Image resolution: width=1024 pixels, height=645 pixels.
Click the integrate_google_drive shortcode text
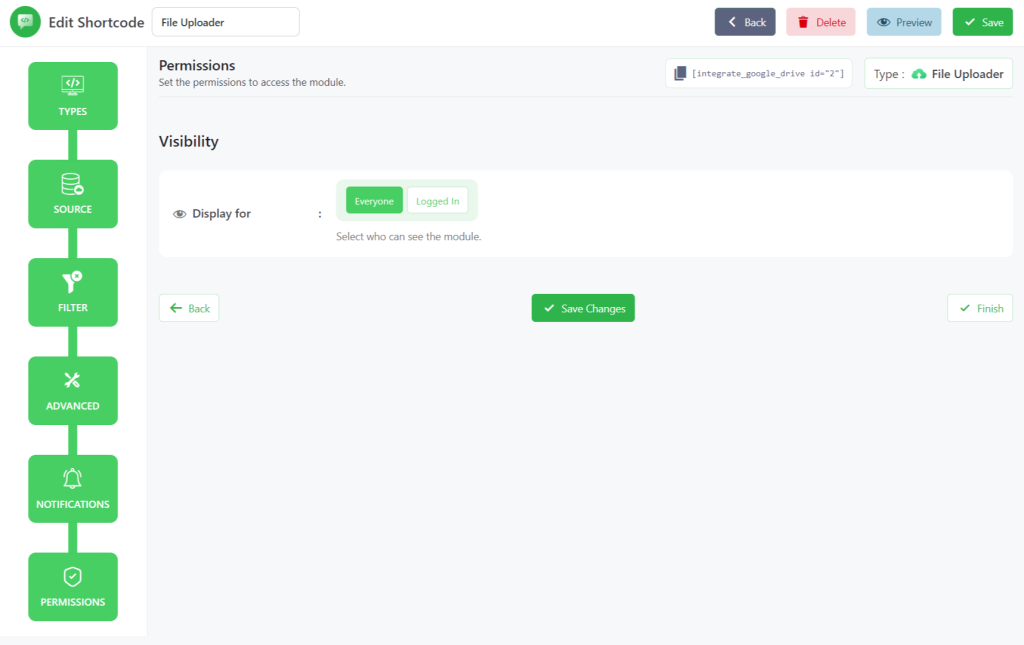[x=767, y=73]
